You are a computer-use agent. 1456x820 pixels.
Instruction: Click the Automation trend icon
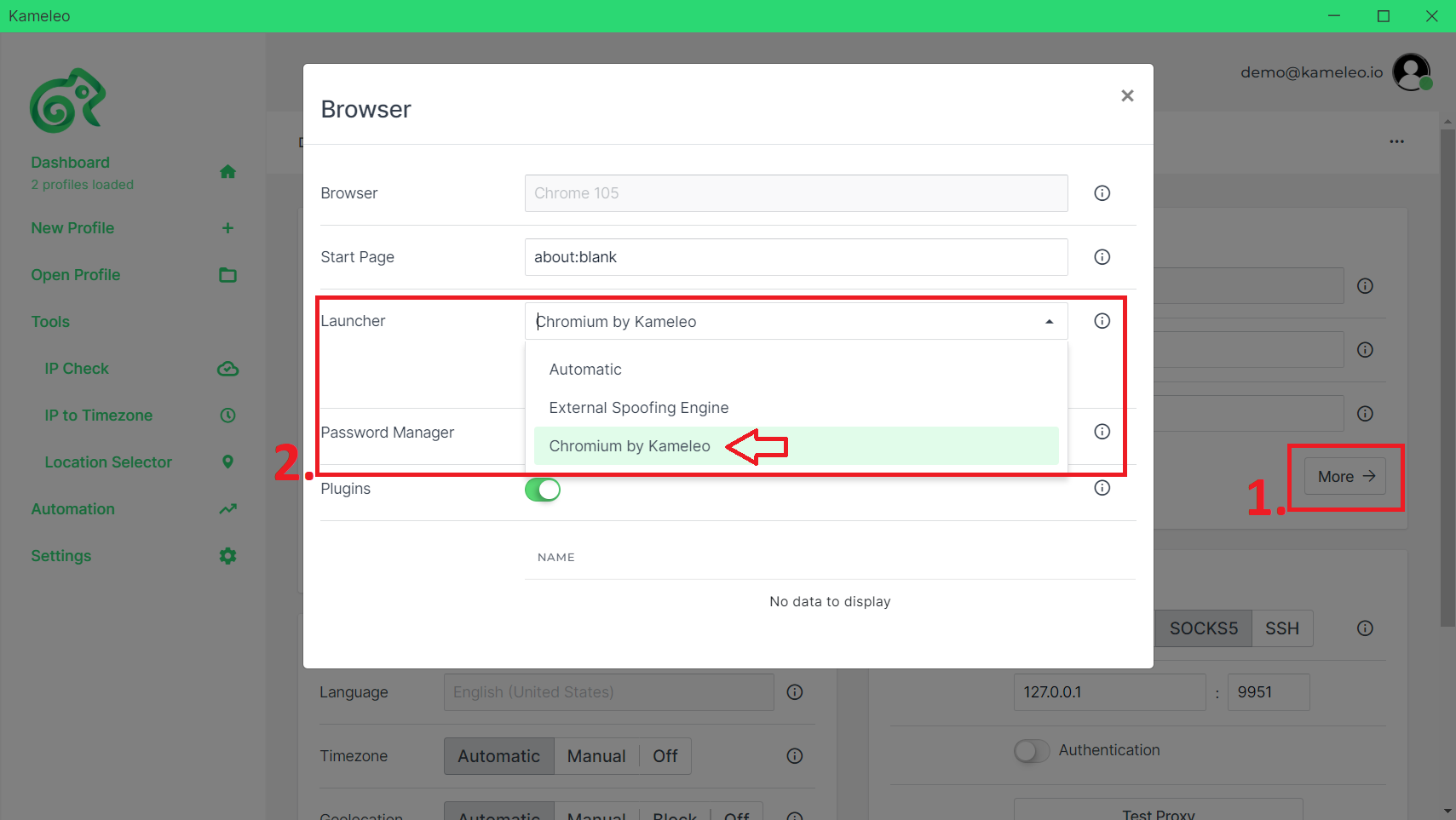(x=227, y=509)
